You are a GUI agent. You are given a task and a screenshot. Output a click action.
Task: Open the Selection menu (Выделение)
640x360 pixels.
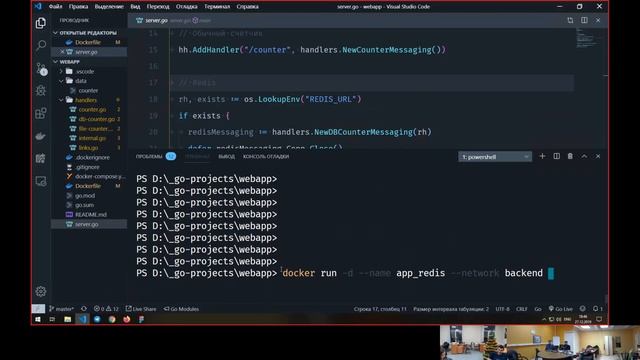coord(109,7)
